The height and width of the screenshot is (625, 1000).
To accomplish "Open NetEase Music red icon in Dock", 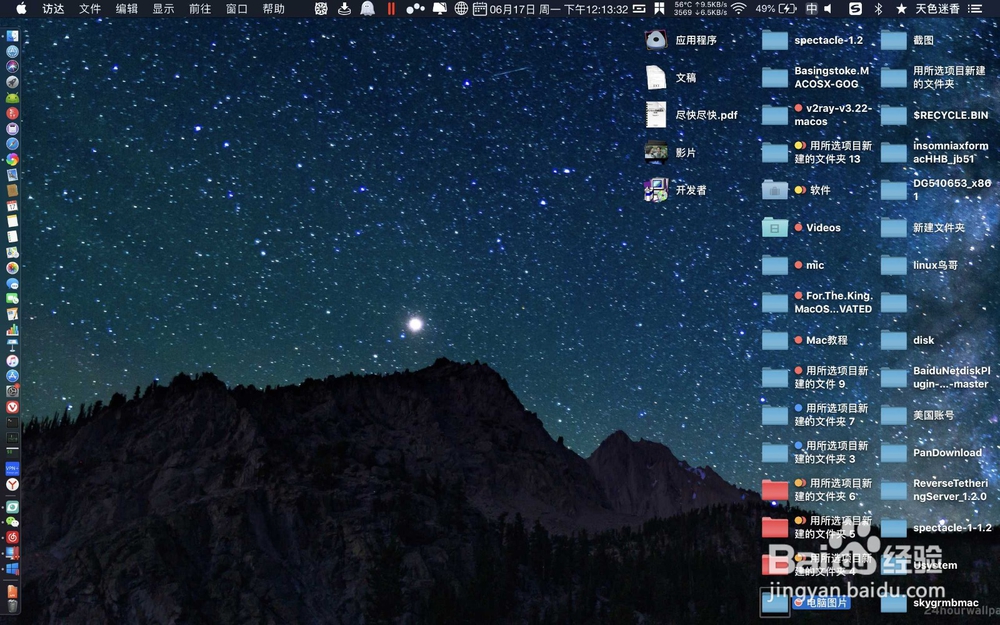I will [x=12, y=538].
